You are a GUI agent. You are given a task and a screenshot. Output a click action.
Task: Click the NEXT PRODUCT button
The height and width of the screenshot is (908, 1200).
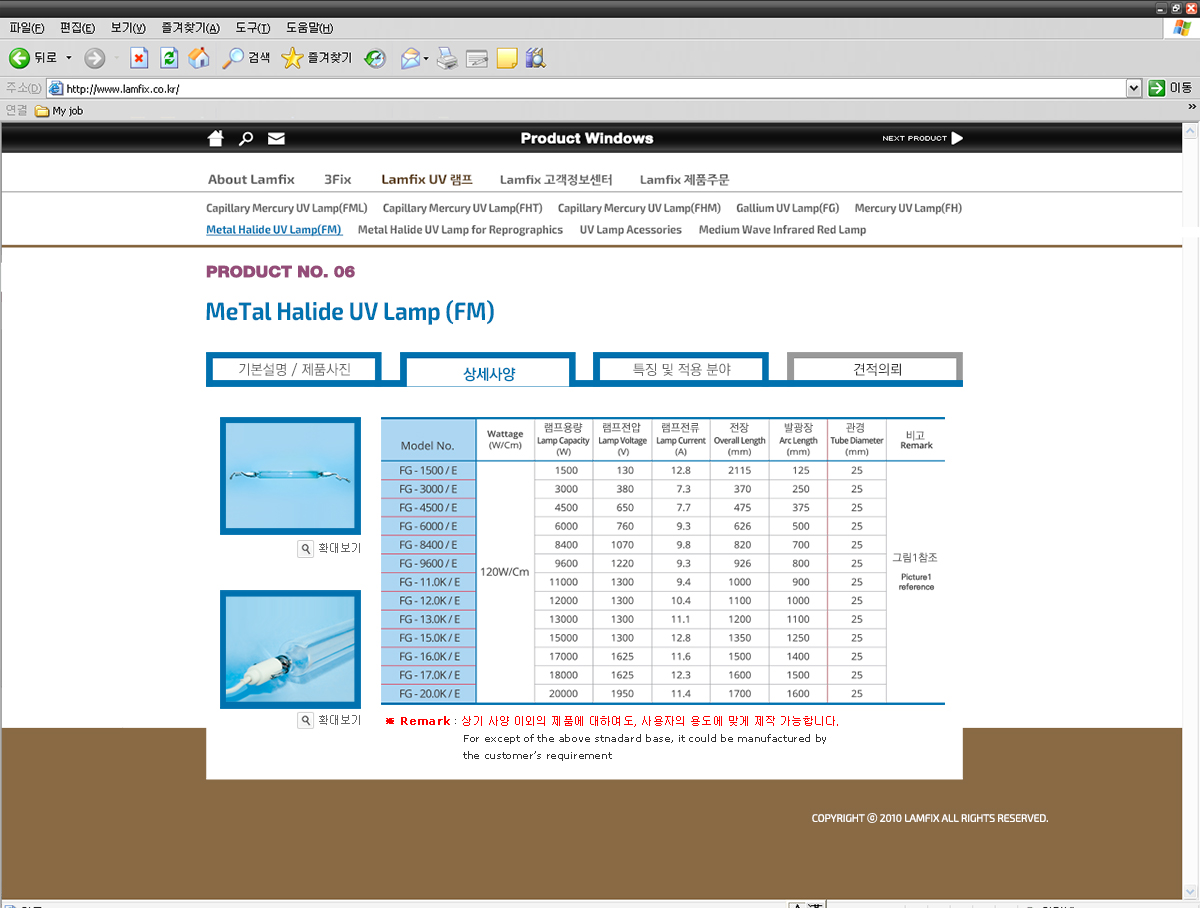click(922, 138)
